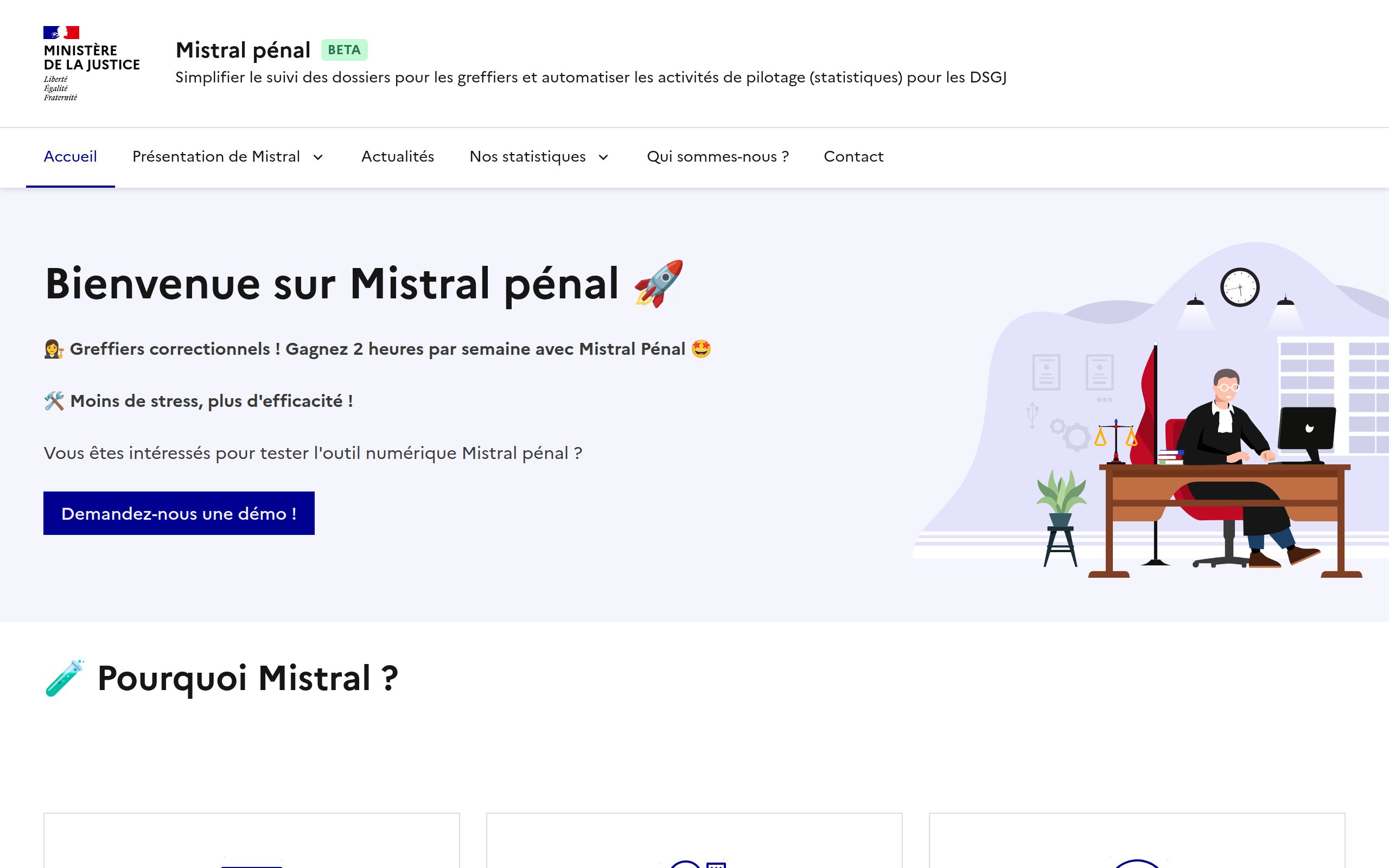Click the Bienvenue sur Mistral pénal heading
This screenshot has height=868, width=1389.
click(x=365, y=284)
